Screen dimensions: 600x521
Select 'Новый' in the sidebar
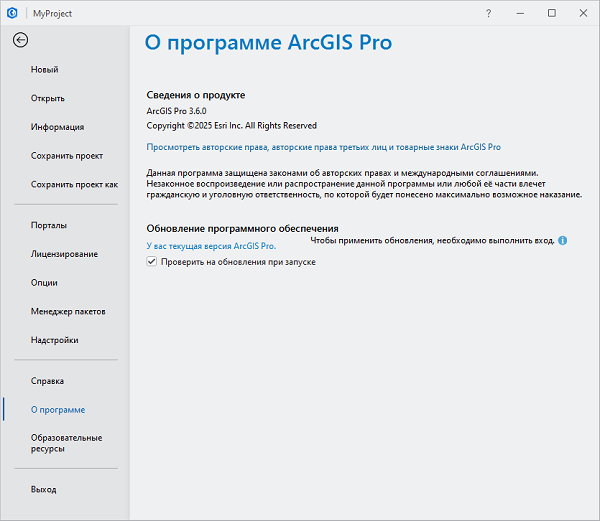click(45, 70)
